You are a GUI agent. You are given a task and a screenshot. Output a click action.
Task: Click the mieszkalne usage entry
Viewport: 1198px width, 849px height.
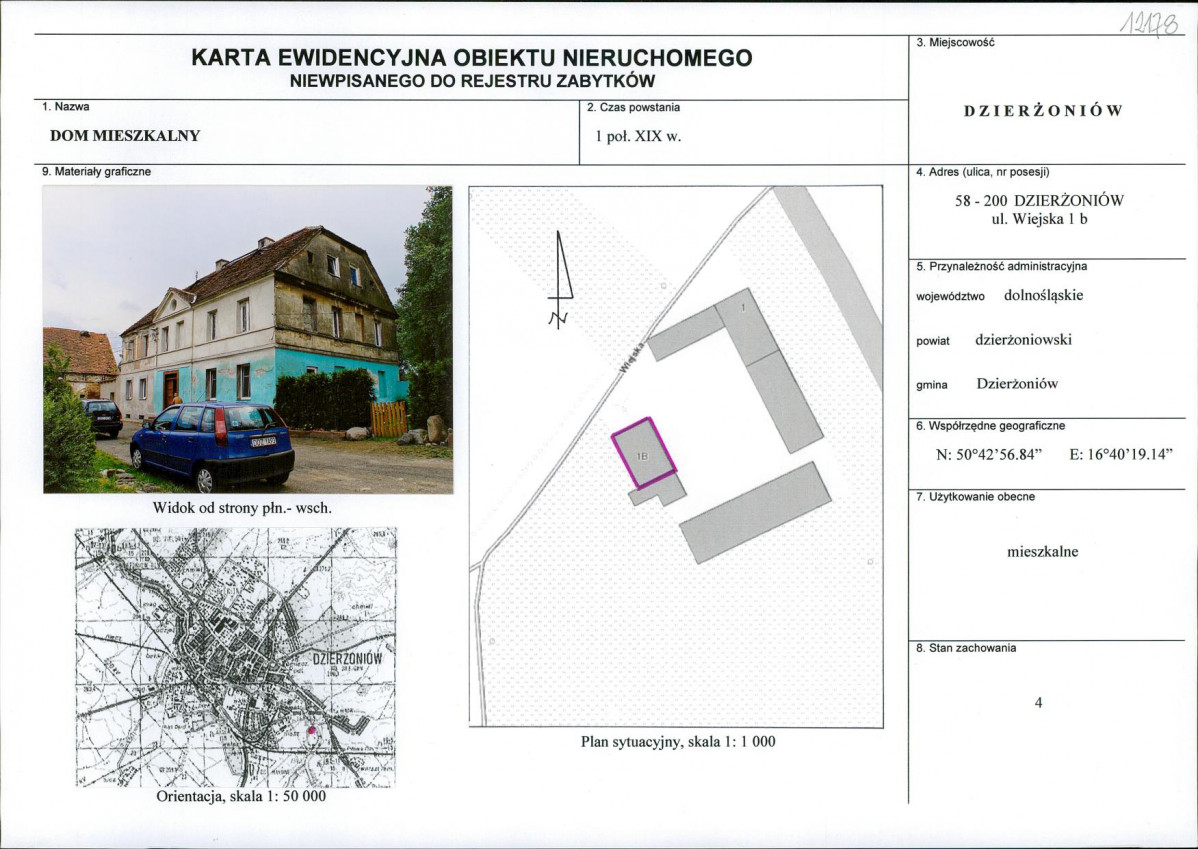tap(1043, 550)
